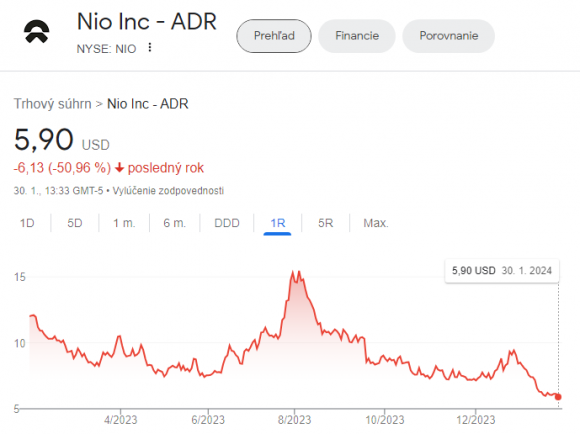The image size is (580, 434).
Task: Click the 10/2023 axis label
Action: 385,420
